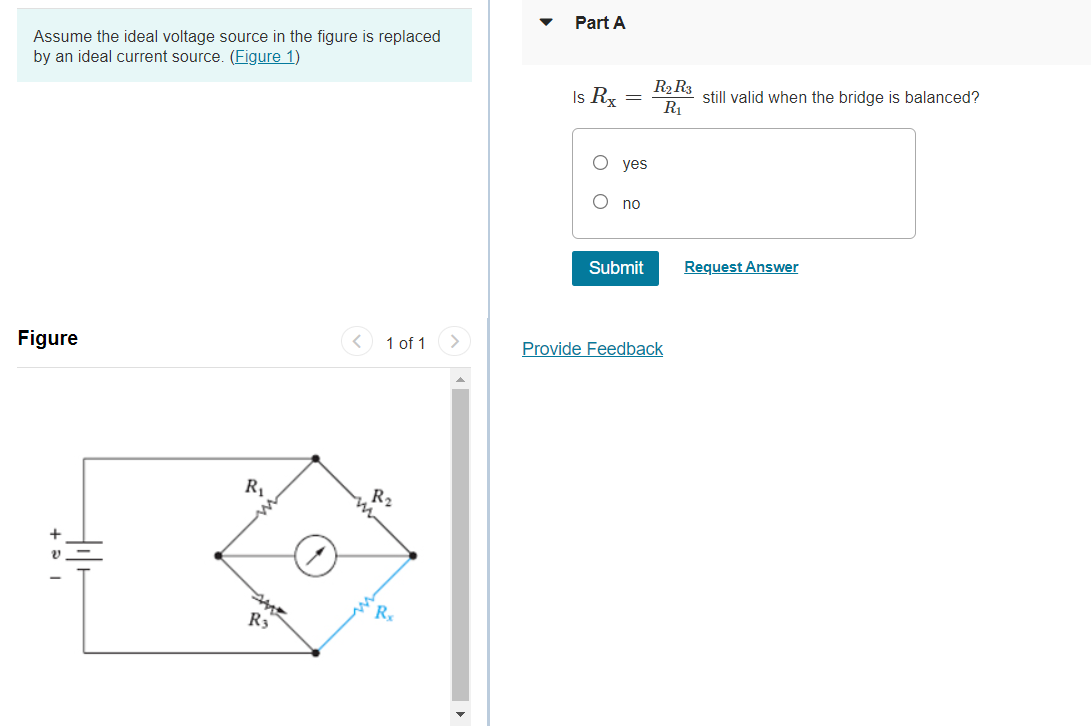Click the voltage source symbol labeled v
Viewport: 1091px width, 726px height.
pyautogui.click(x=82, y=555)
